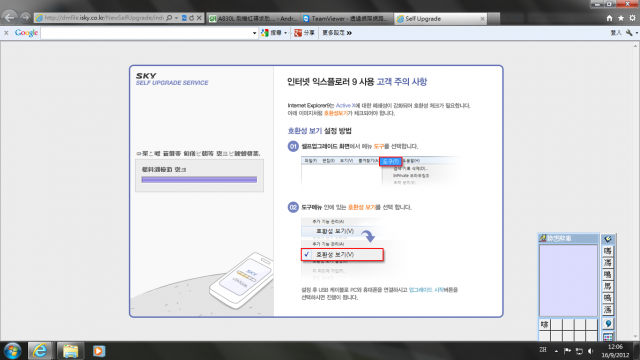Click the ZH input language indicator

[x=543, y=350]
